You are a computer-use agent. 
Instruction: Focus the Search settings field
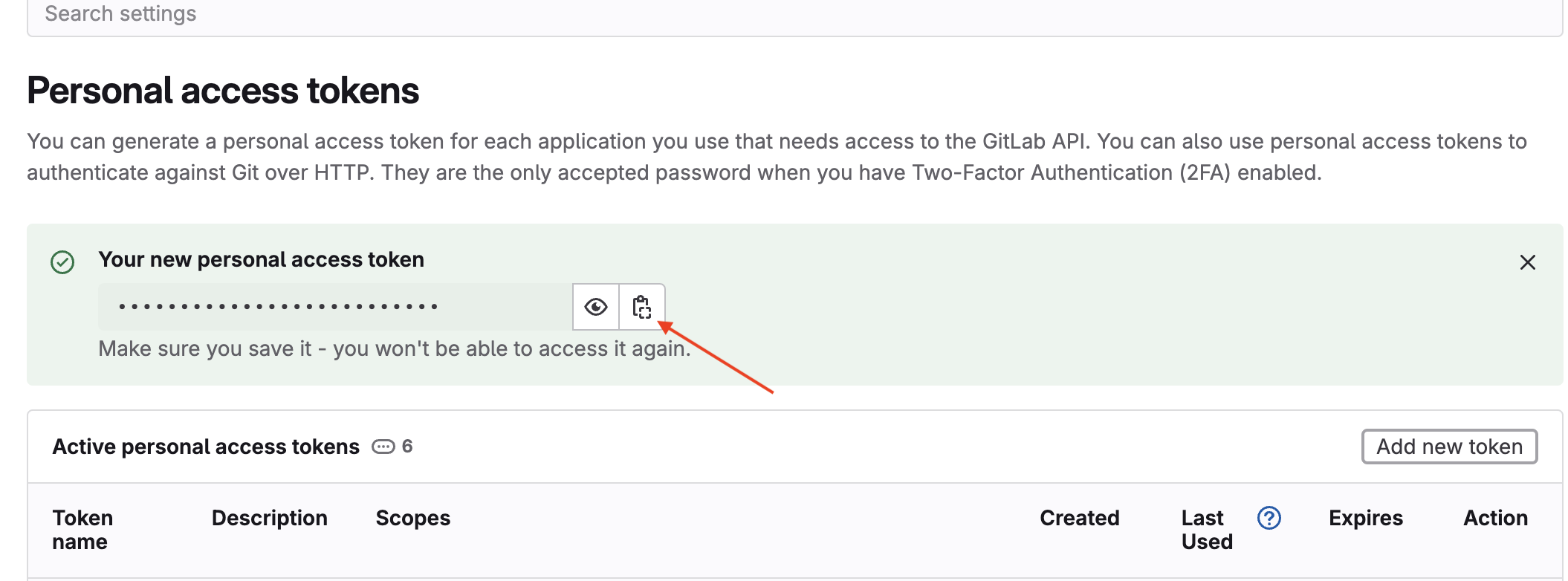coord(795,15)
